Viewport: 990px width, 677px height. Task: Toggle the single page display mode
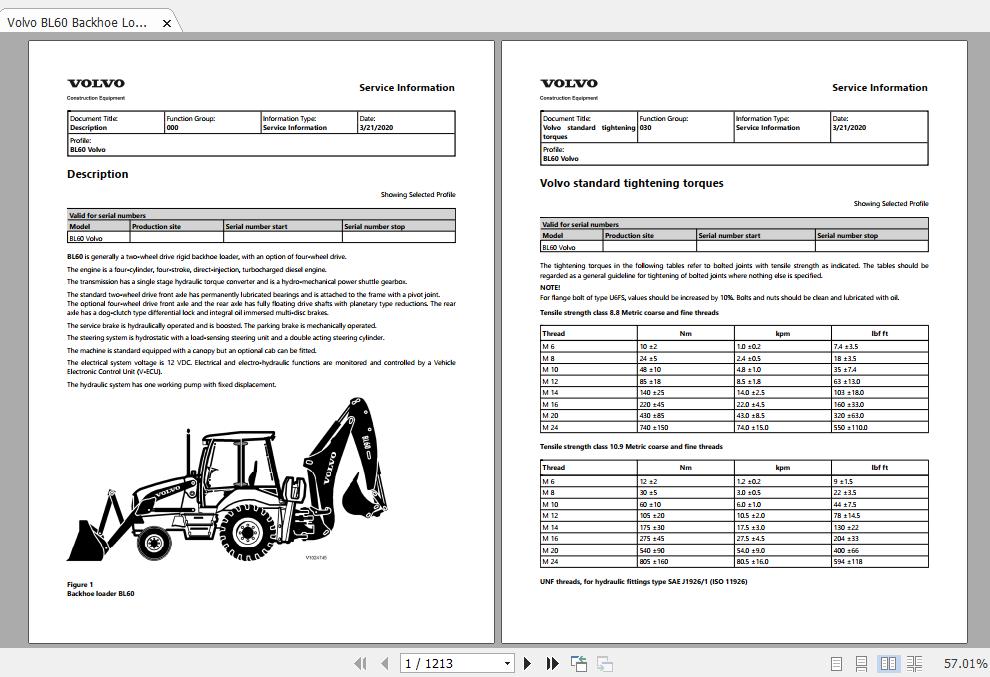click(x=836, y=663)
